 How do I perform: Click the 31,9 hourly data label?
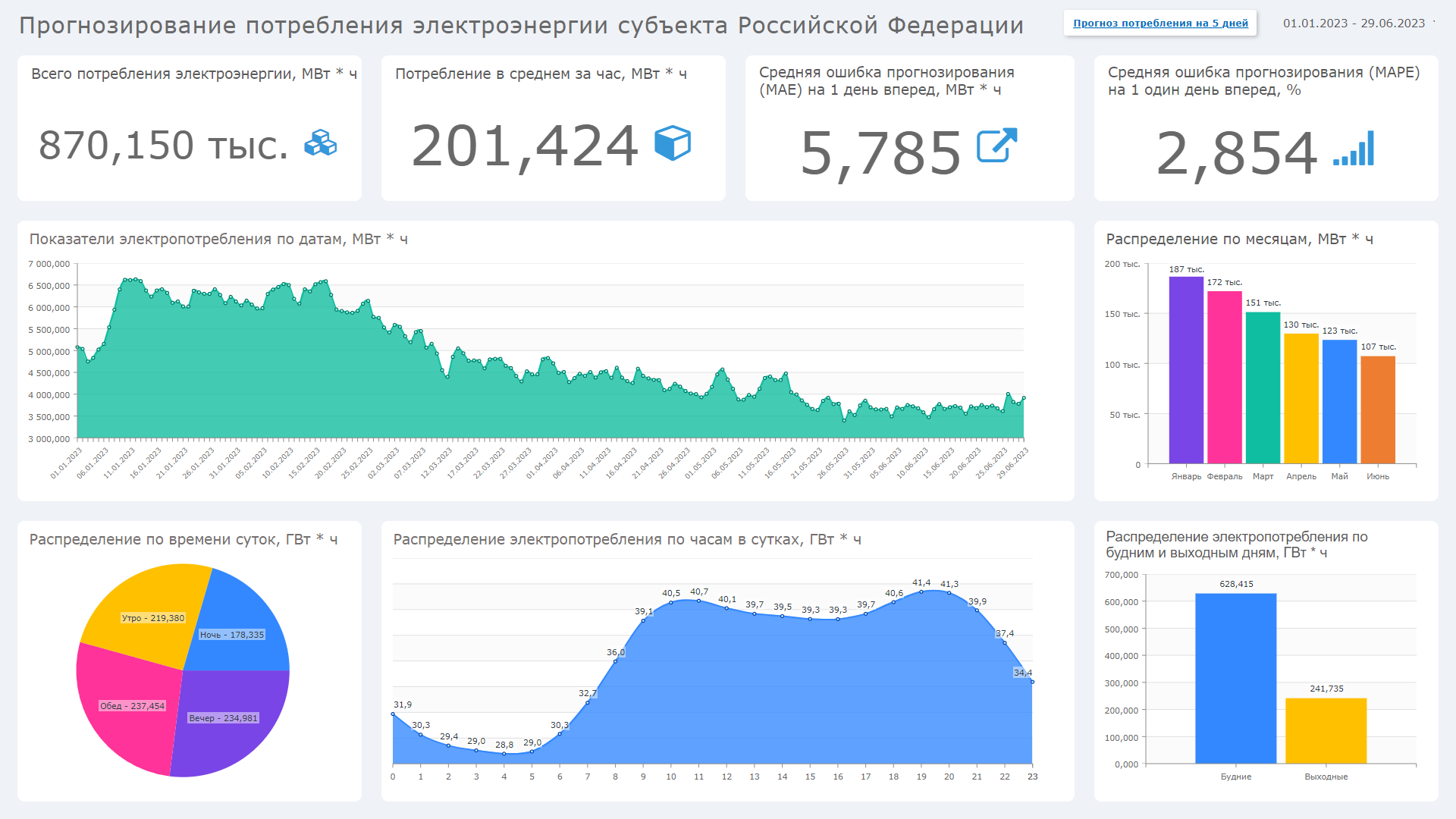pos(403,704)
